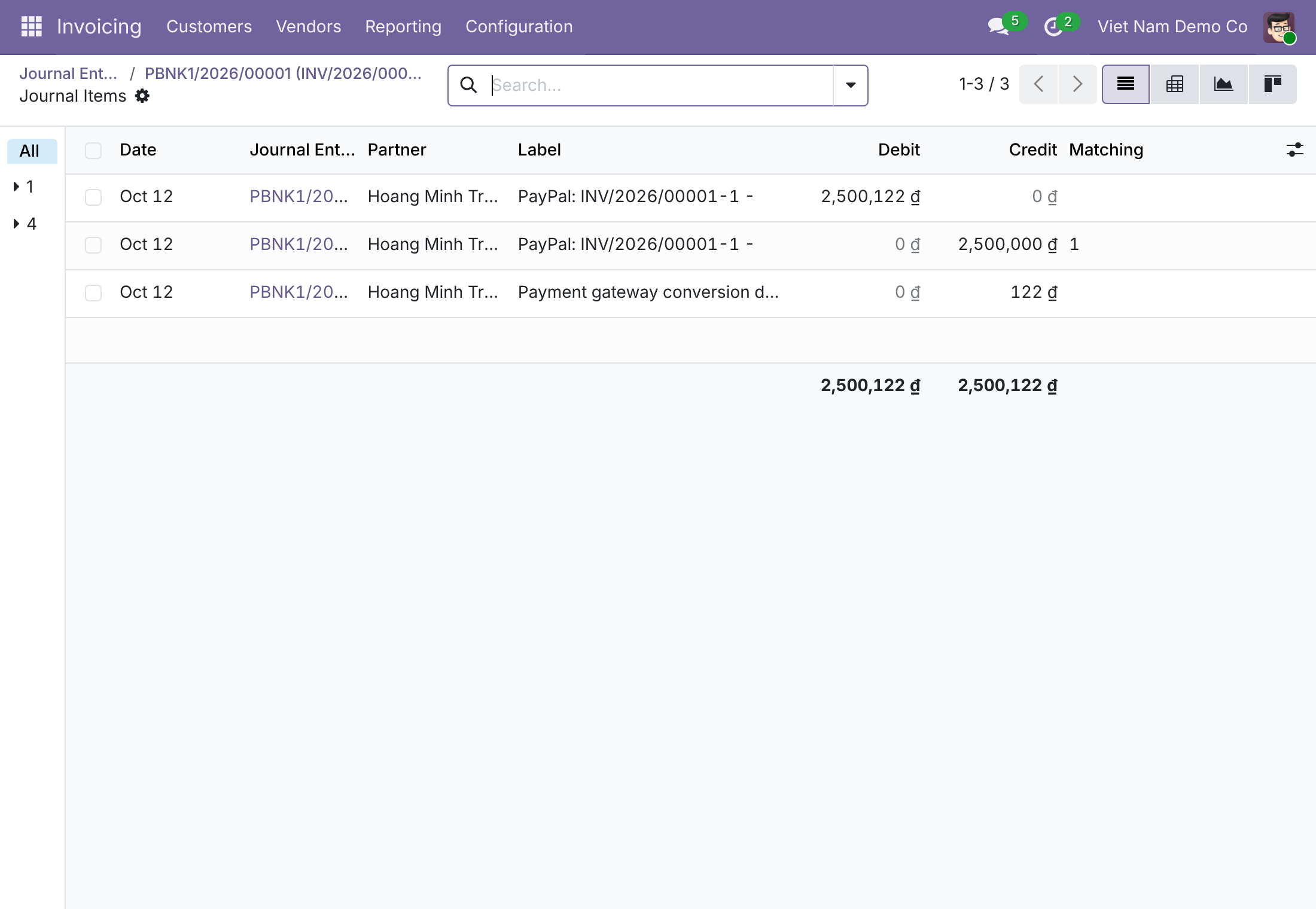Go back to Journal Entries breadcrumb
This screenshot has width=1316, height=909.
(x=68, y=74)
